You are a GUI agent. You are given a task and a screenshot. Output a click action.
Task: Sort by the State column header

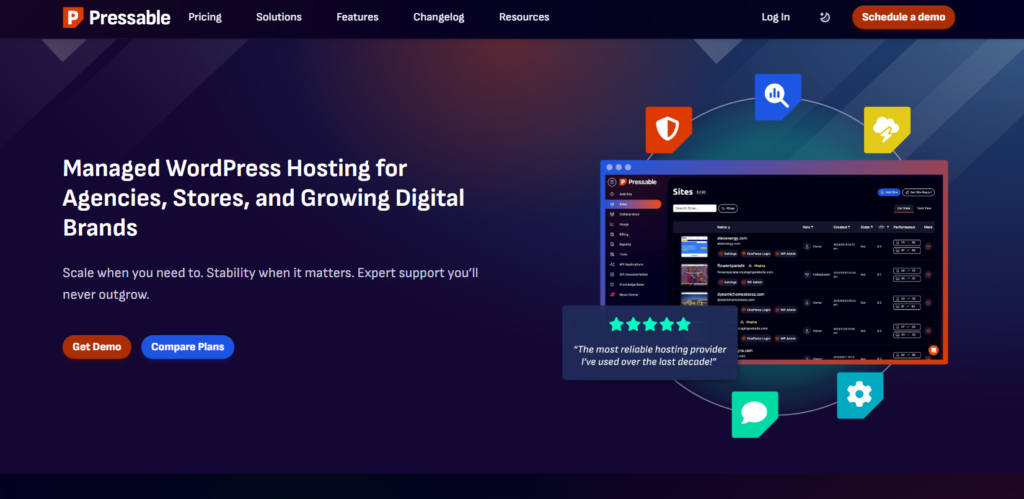coord(865,227)
